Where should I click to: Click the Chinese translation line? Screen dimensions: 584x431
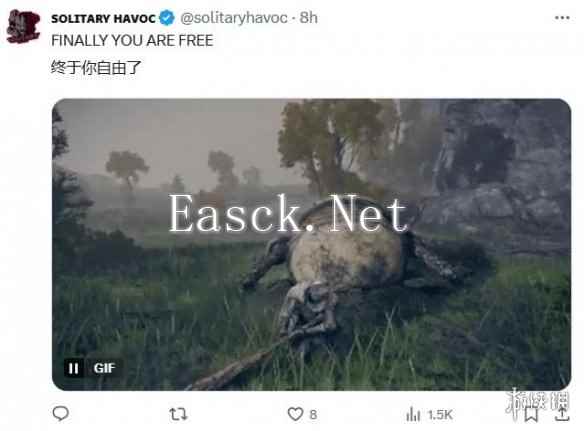click(96, 67)
